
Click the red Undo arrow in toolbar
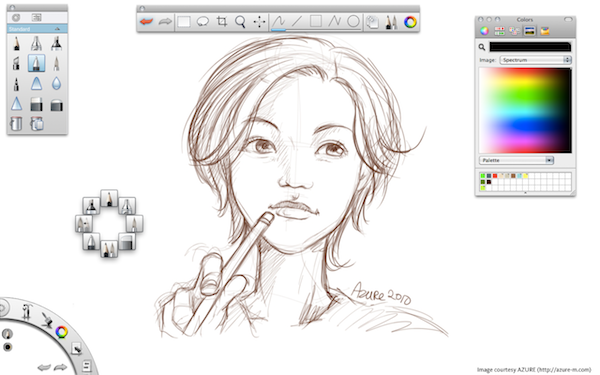(147, 22)
